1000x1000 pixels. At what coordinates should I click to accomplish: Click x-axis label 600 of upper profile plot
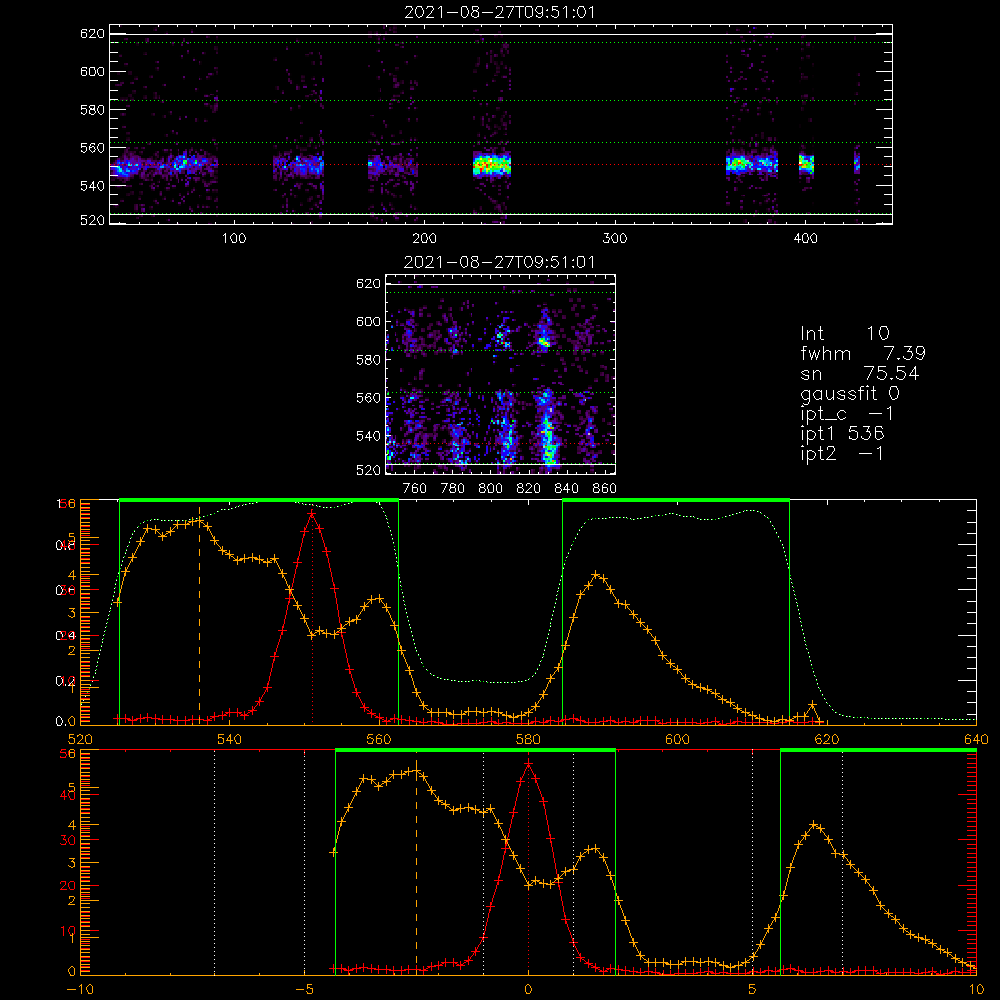(677, 739)
